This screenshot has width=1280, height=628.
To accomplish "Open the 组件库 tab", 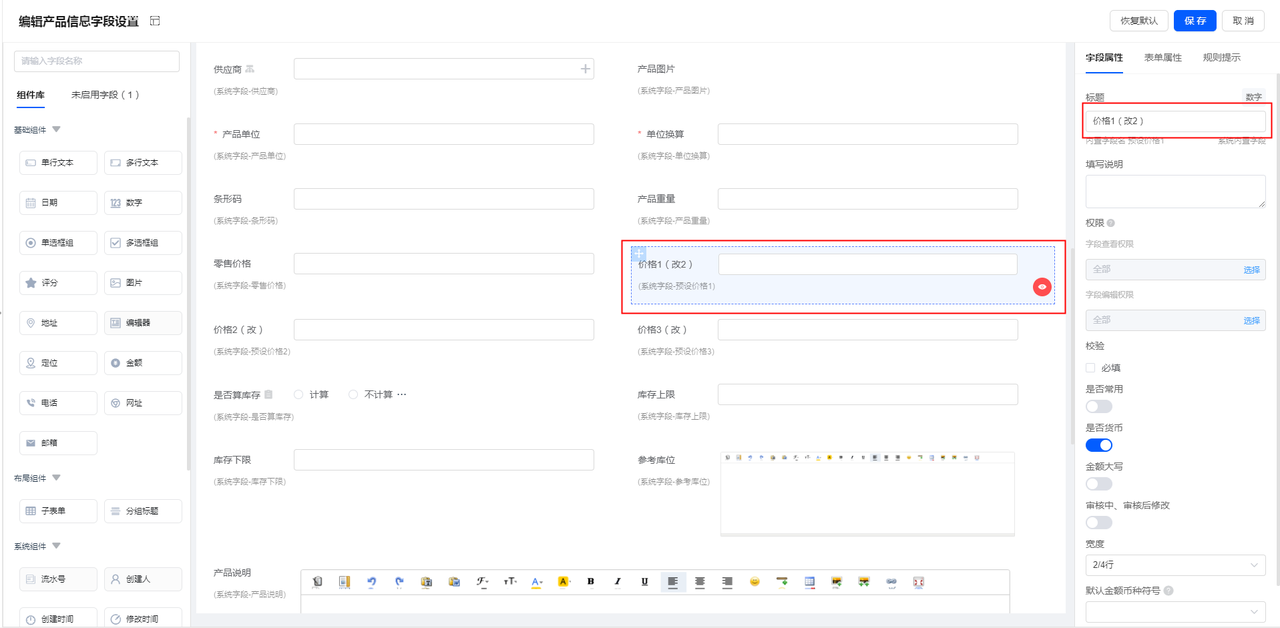I will 30,95.
